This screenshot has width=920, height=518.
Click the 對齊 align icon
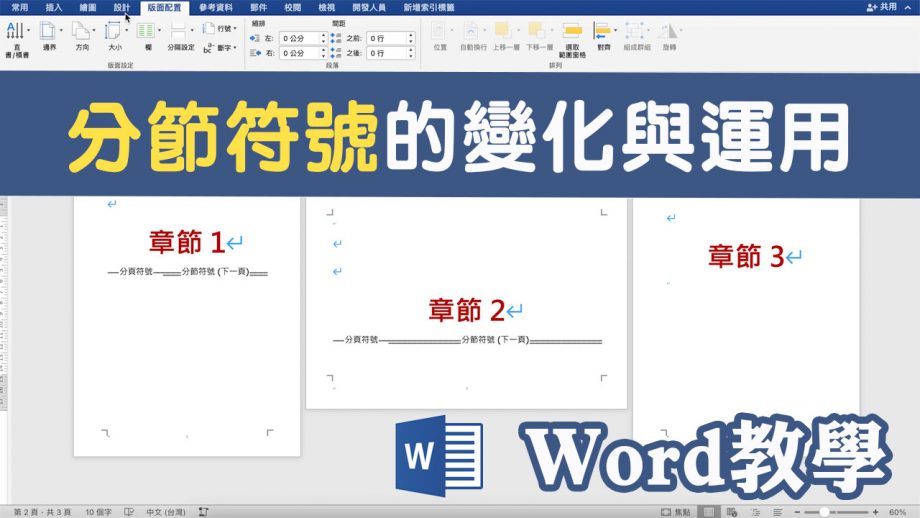[x=603, y=31]
